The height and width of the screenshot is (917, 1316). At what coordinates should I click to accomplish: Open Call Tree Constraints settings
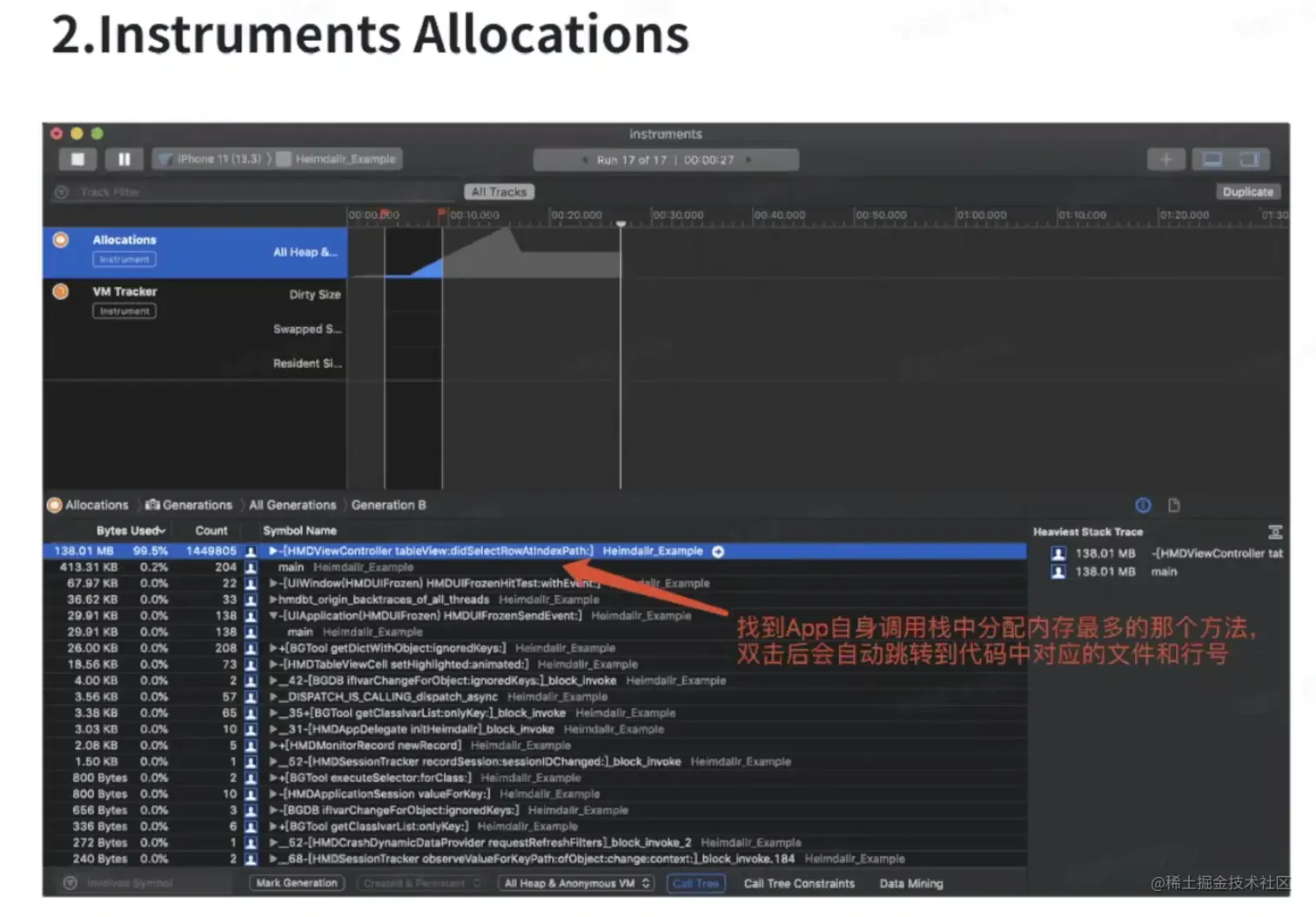[799, 883]
